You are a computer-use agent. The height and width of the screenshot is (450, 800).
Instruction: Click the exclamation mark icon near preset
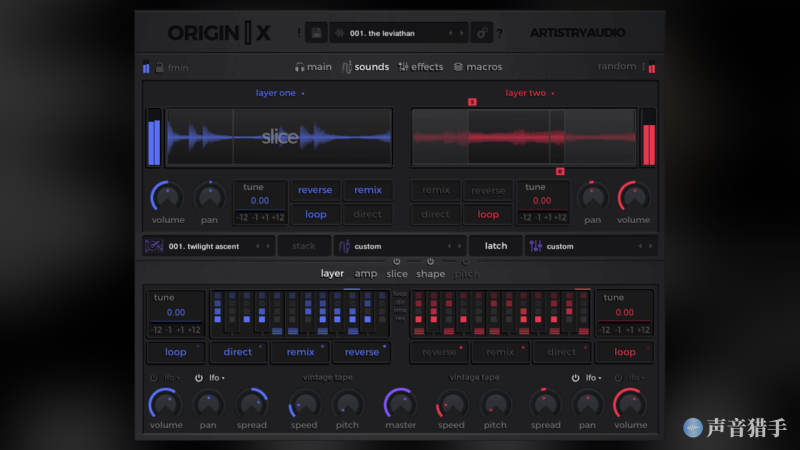point(299,33)
